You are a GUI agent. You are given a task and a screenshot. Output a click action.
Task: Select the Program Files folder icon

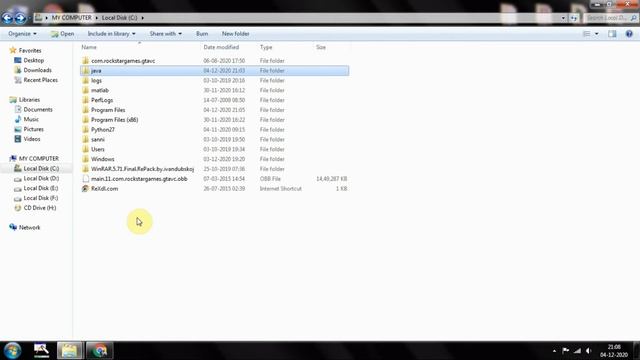85,110
